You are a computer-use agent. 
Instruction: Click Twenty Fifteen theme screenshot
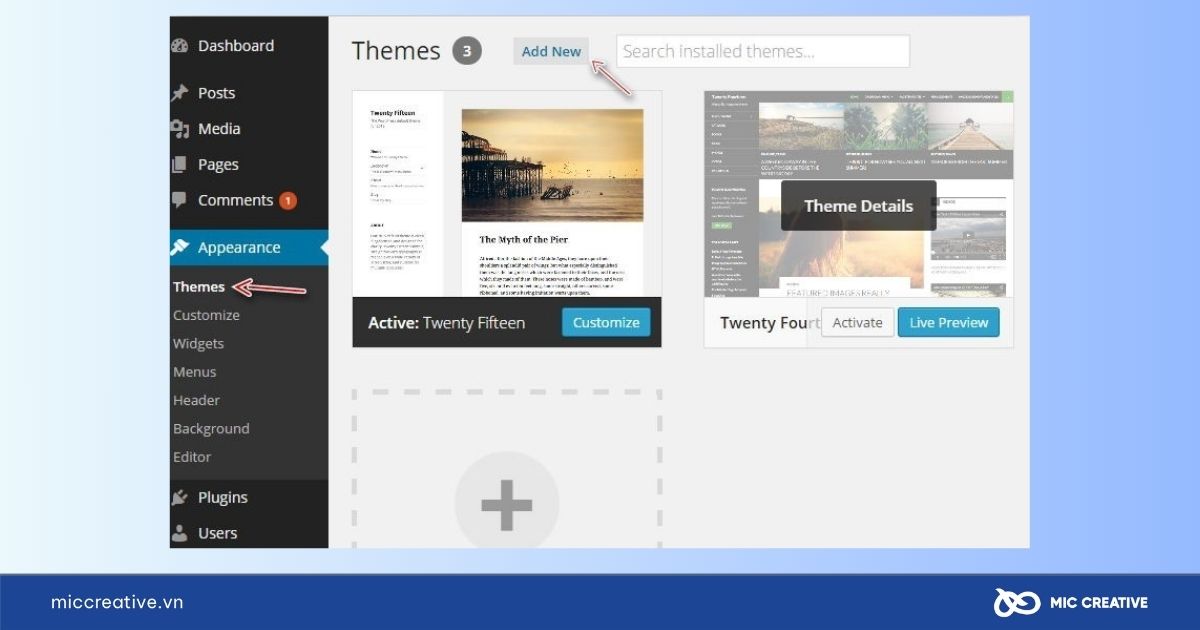coord(507,194)
